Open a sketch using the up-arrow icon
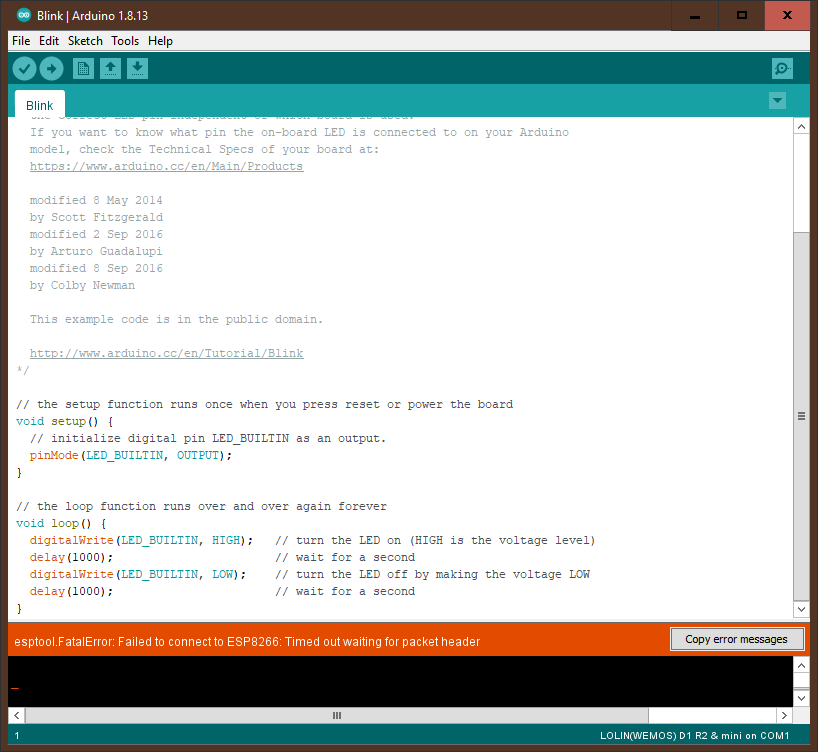Image resolution: width=818 pixels, height=752 pixels. [111, 68]
